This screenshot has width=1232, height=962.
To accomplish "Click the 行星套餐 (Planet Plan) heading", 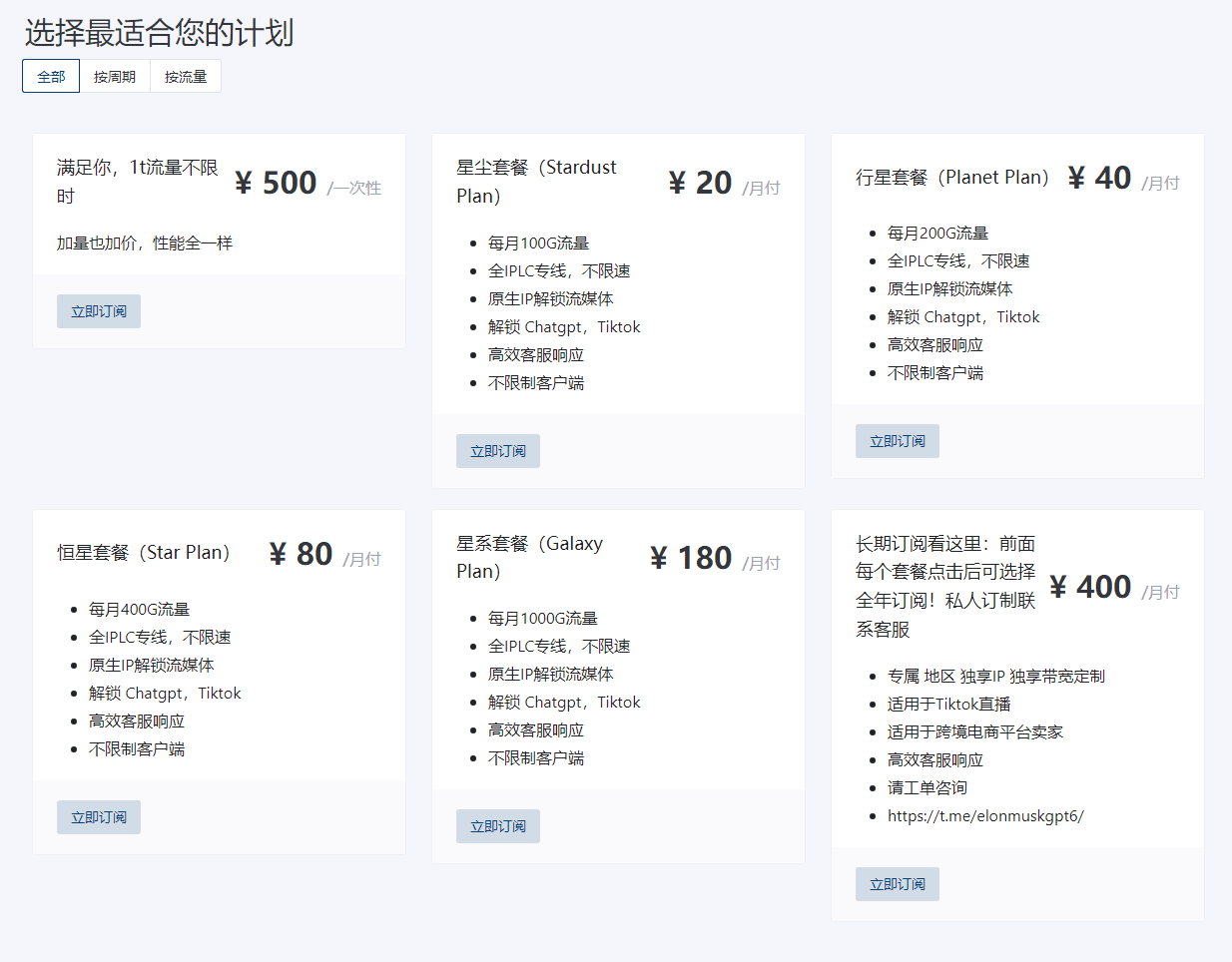I will [x=951, y=178].
